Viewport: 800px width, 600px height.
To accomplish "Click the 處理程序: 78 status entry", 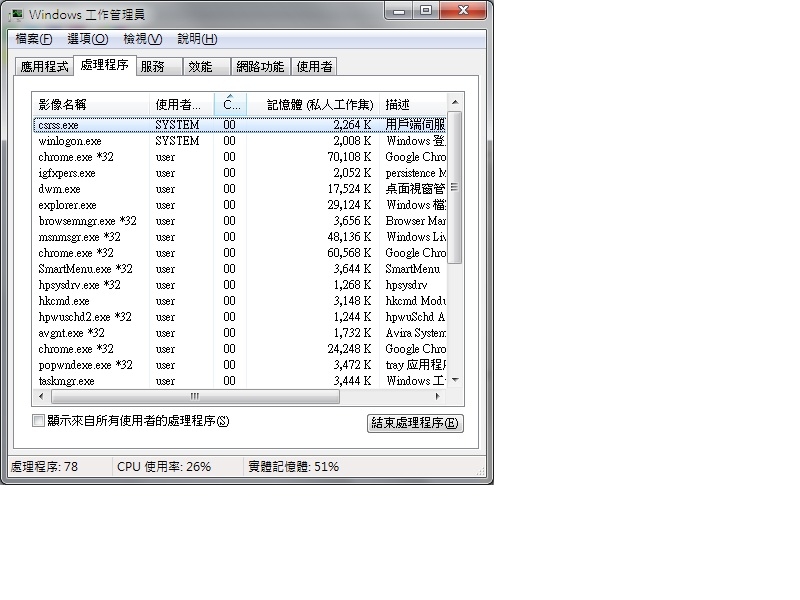I will (44, 467).
